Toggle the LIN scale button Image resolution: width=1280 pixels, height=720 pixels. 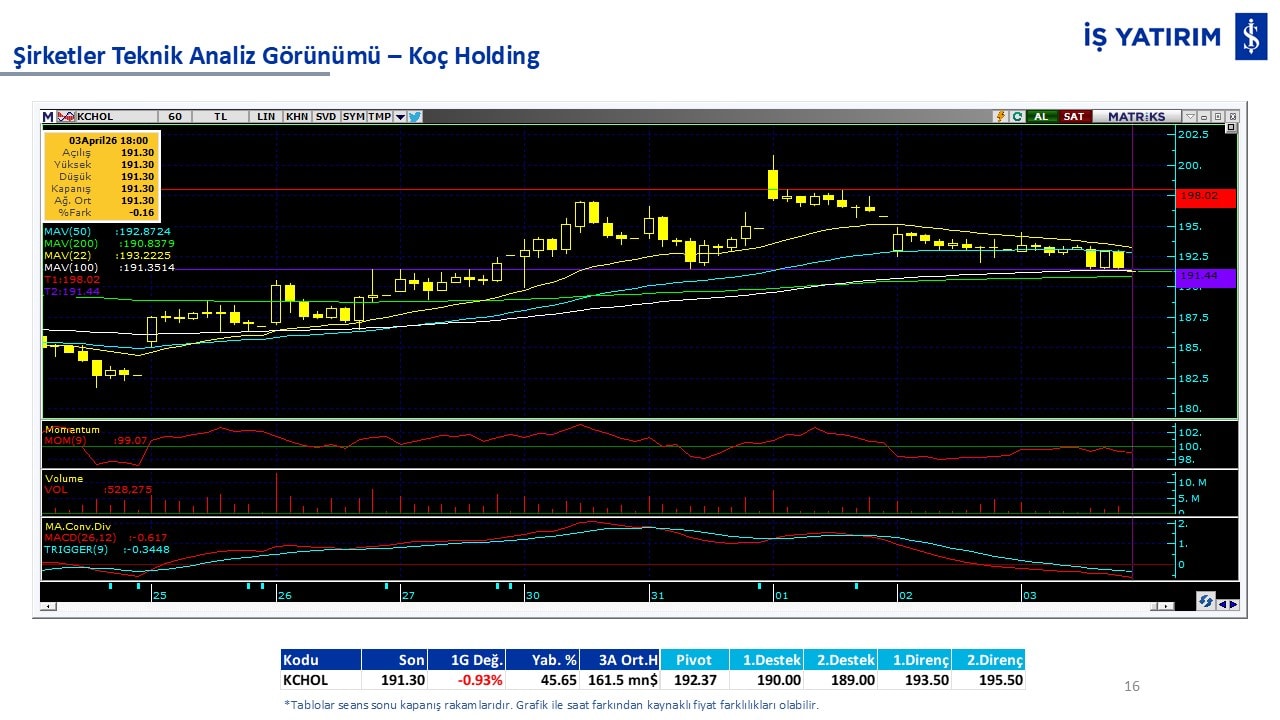pos(266,117)
